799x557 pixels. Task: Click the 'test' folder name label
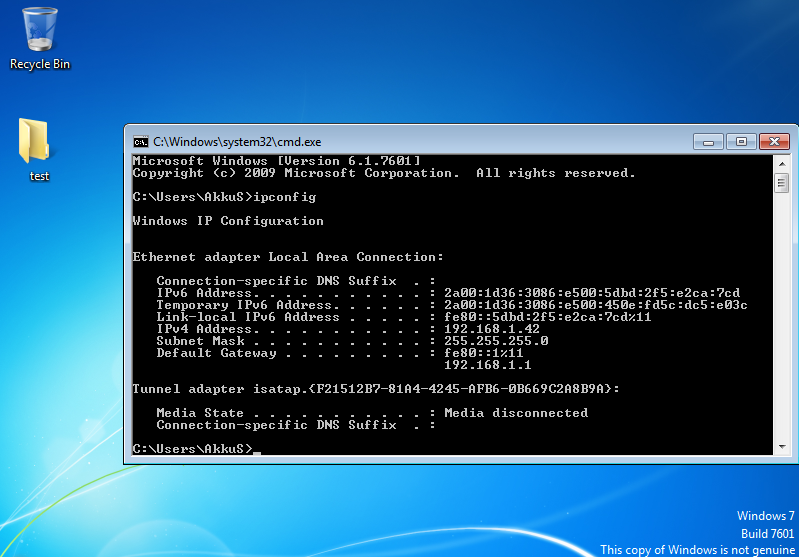(x=39, y=176)
